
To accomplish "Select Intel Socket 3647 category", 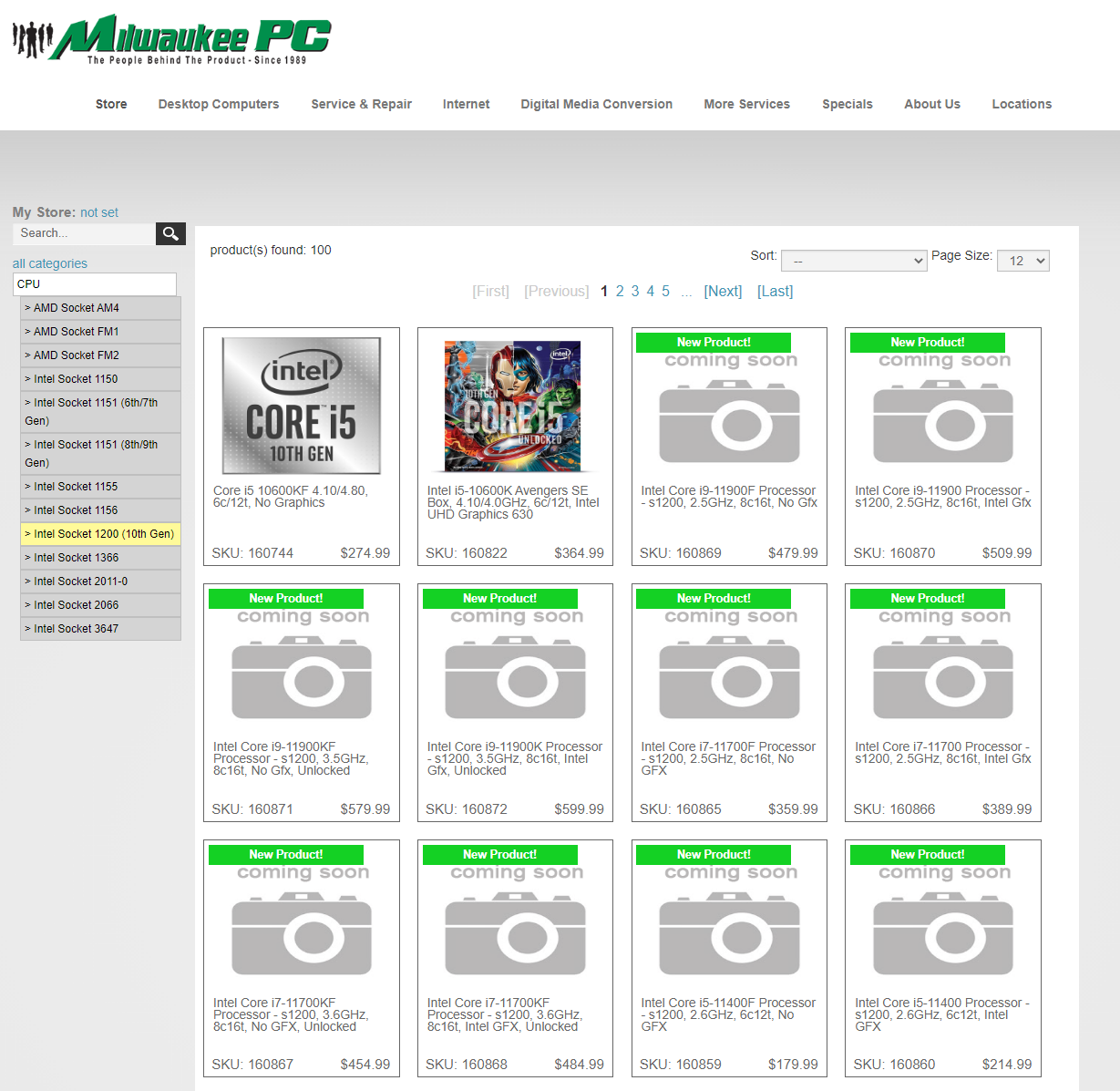I will (101, 629).
